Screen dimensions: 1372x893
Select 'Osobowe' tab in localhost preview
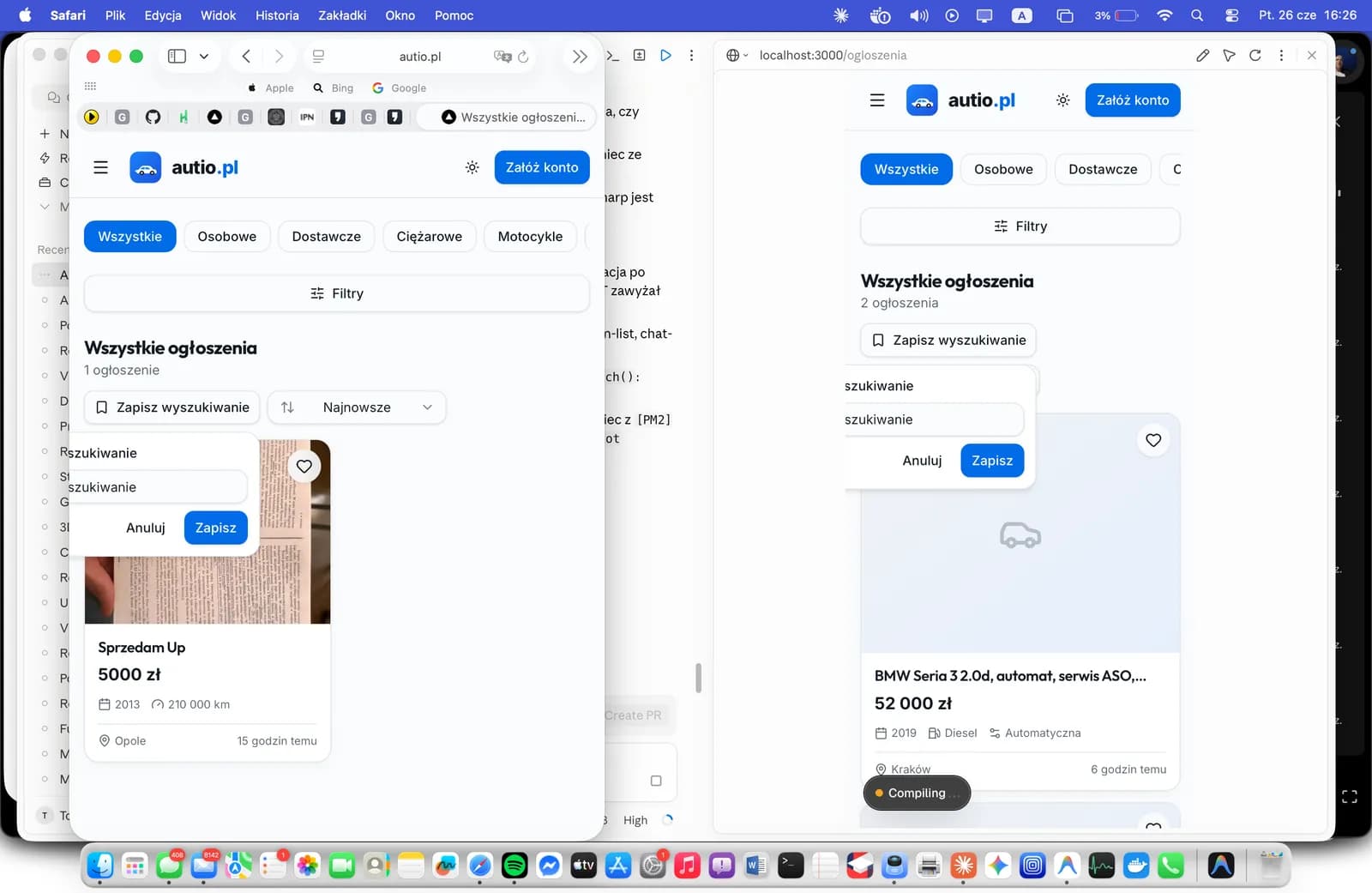tap(1003, 170)
